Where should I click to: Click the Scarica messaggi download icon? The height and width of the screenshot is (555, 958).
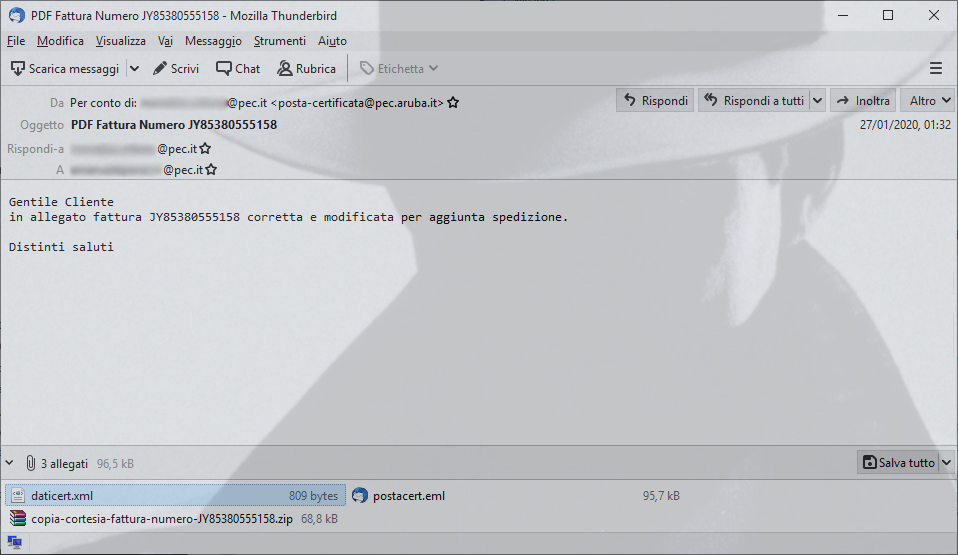pos(18,68)
